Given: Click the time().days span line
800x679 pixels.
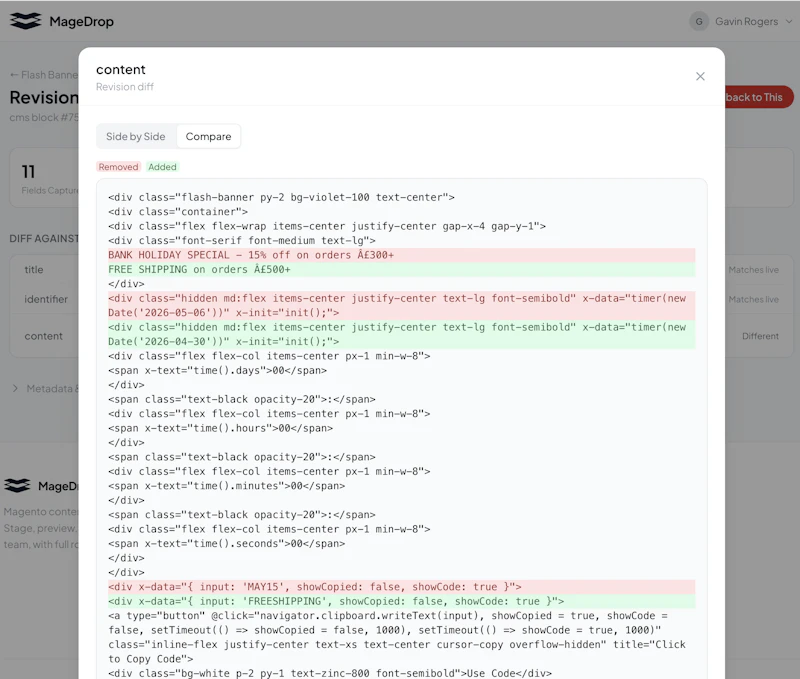Looking at the screenshot, I should tap(217, 370).
